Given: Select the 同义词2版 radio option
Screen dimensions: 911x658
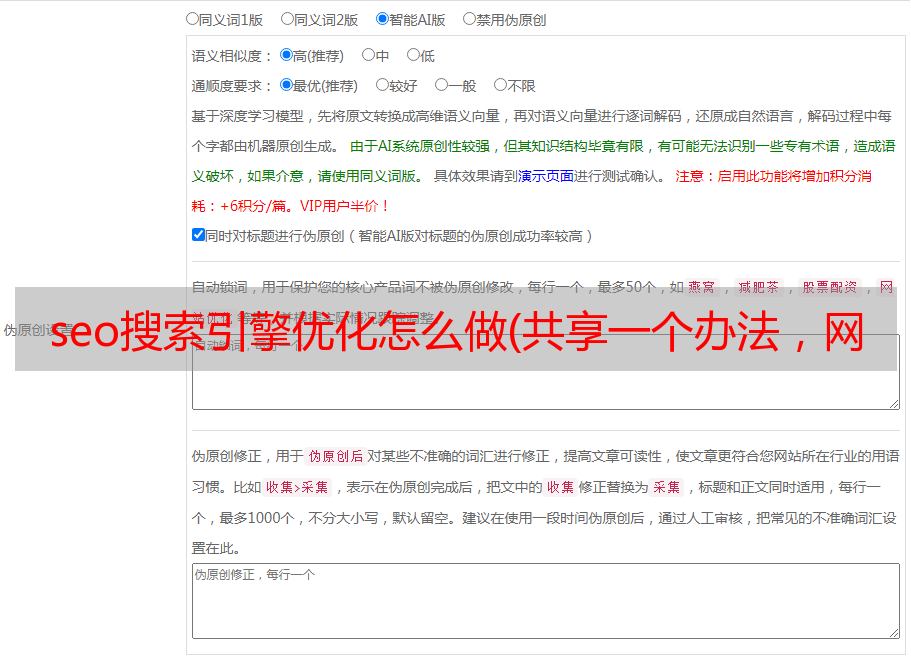Looking at the screenshot, I should tap(287, 19).
